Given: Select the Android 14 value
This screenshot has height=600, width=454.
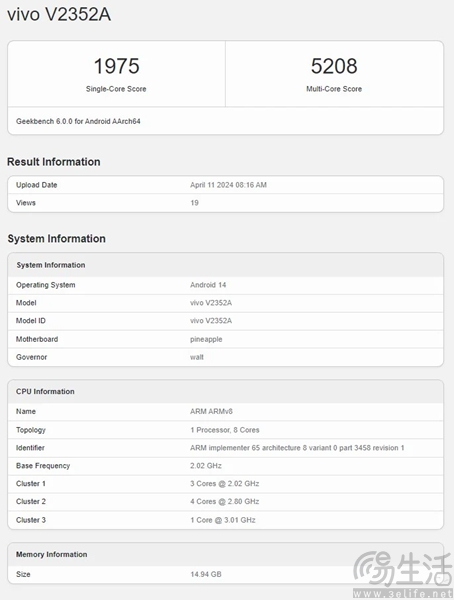Looking at the screenshot, I should click(x=208, y=285).
